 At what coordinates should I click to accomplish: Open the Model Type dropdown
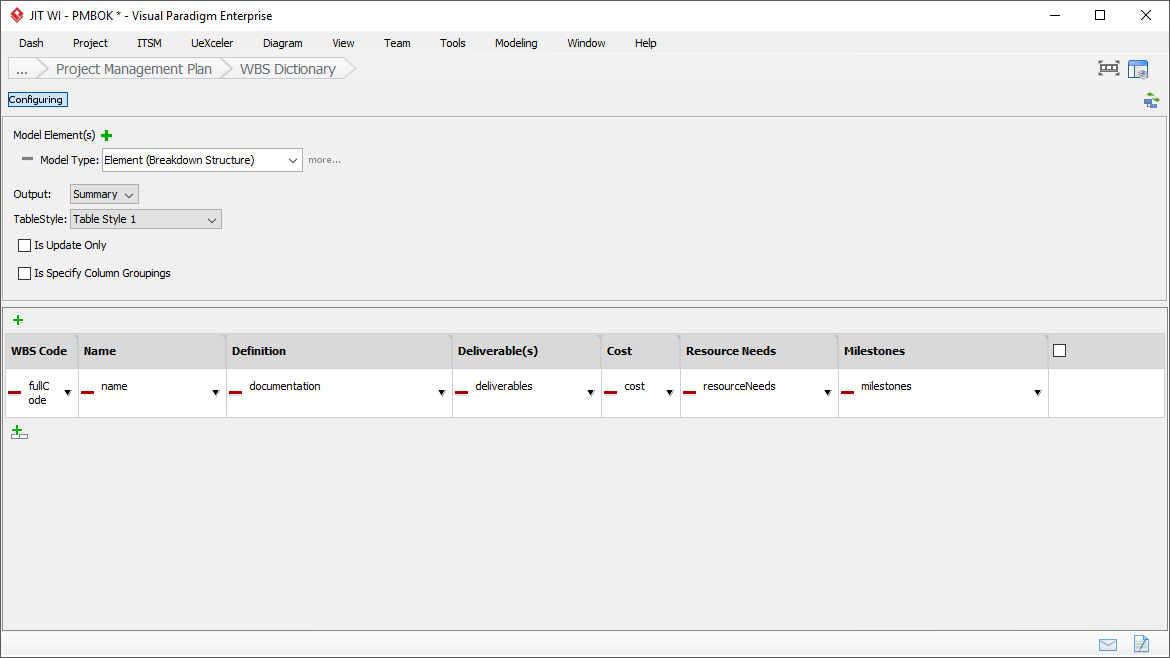(x=202, y=160)
